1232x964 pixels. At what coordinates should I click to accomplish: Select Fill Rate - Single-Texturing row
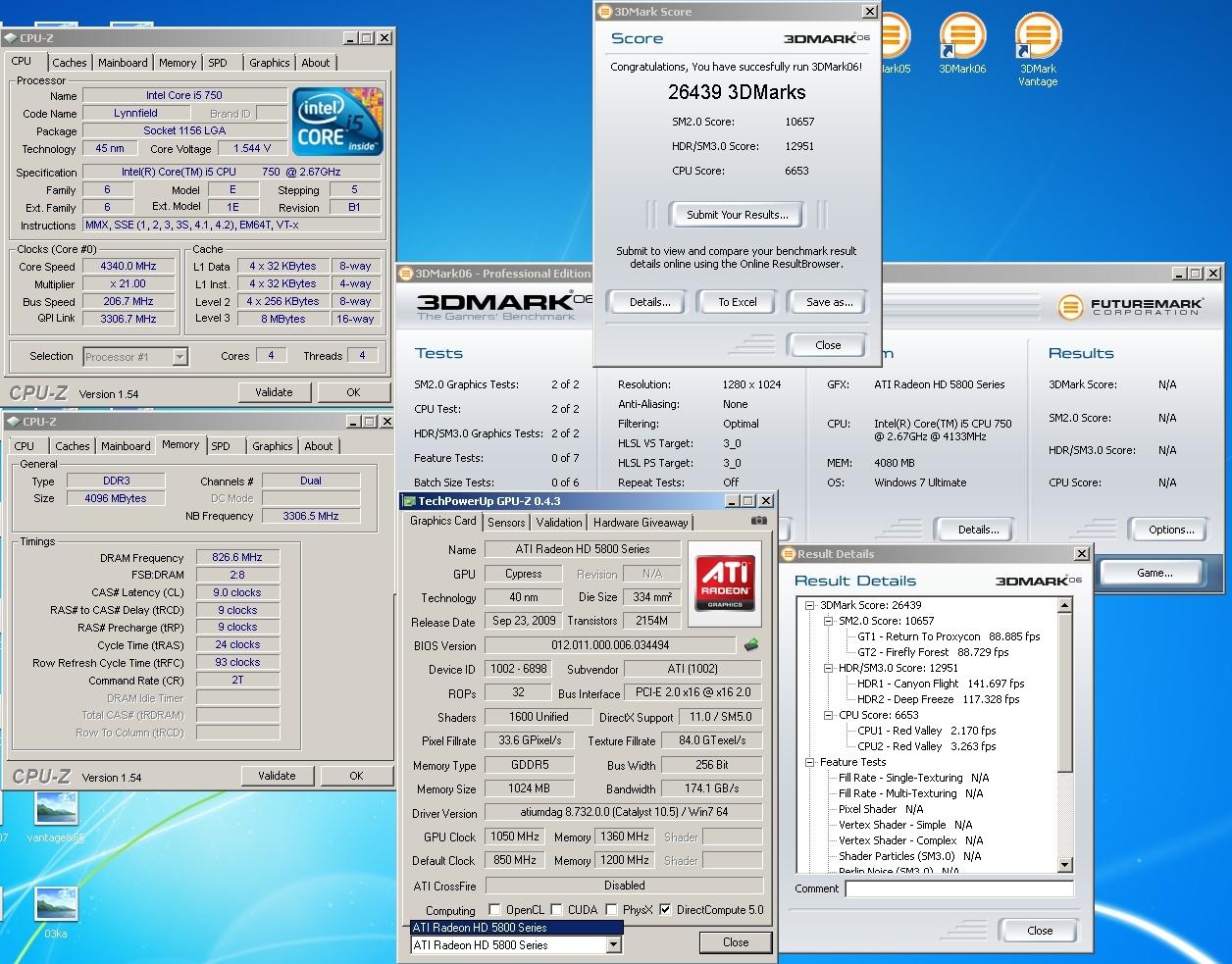coord(914,778)
